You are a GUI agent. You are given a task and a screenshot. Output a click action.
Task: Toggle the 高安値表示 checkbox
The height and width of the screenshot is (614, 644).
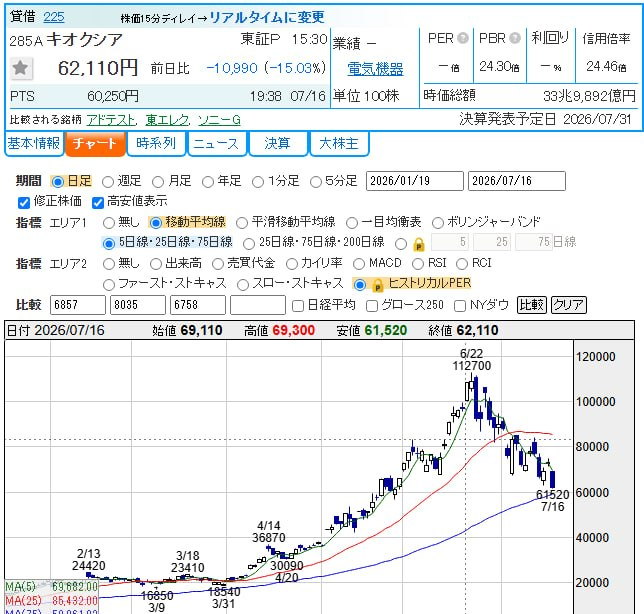click(98, 202)
